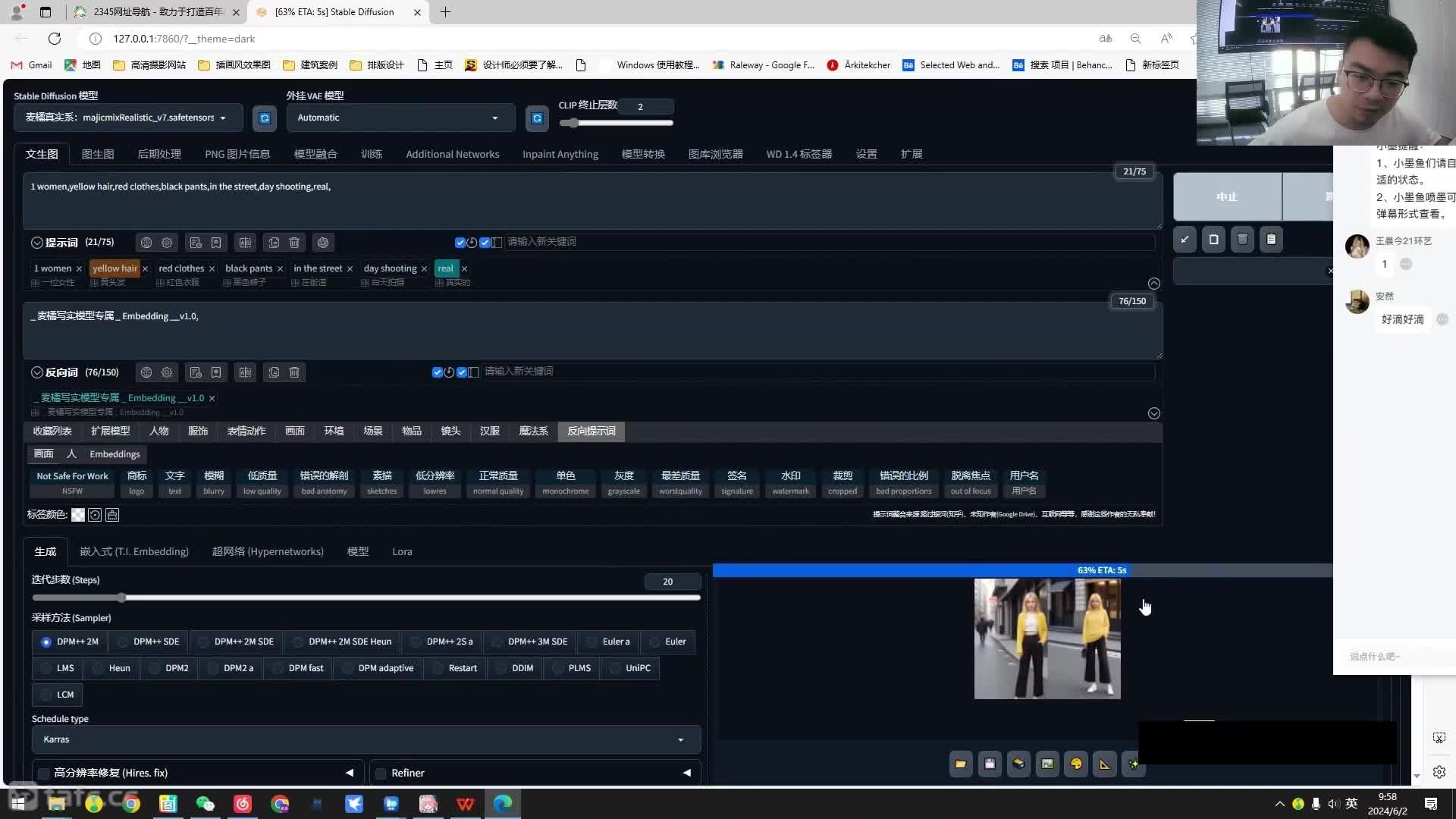The image size is (1456, 819).
Task: Click the trash bin icon beside the Generate area
Action: (1242, 240)
